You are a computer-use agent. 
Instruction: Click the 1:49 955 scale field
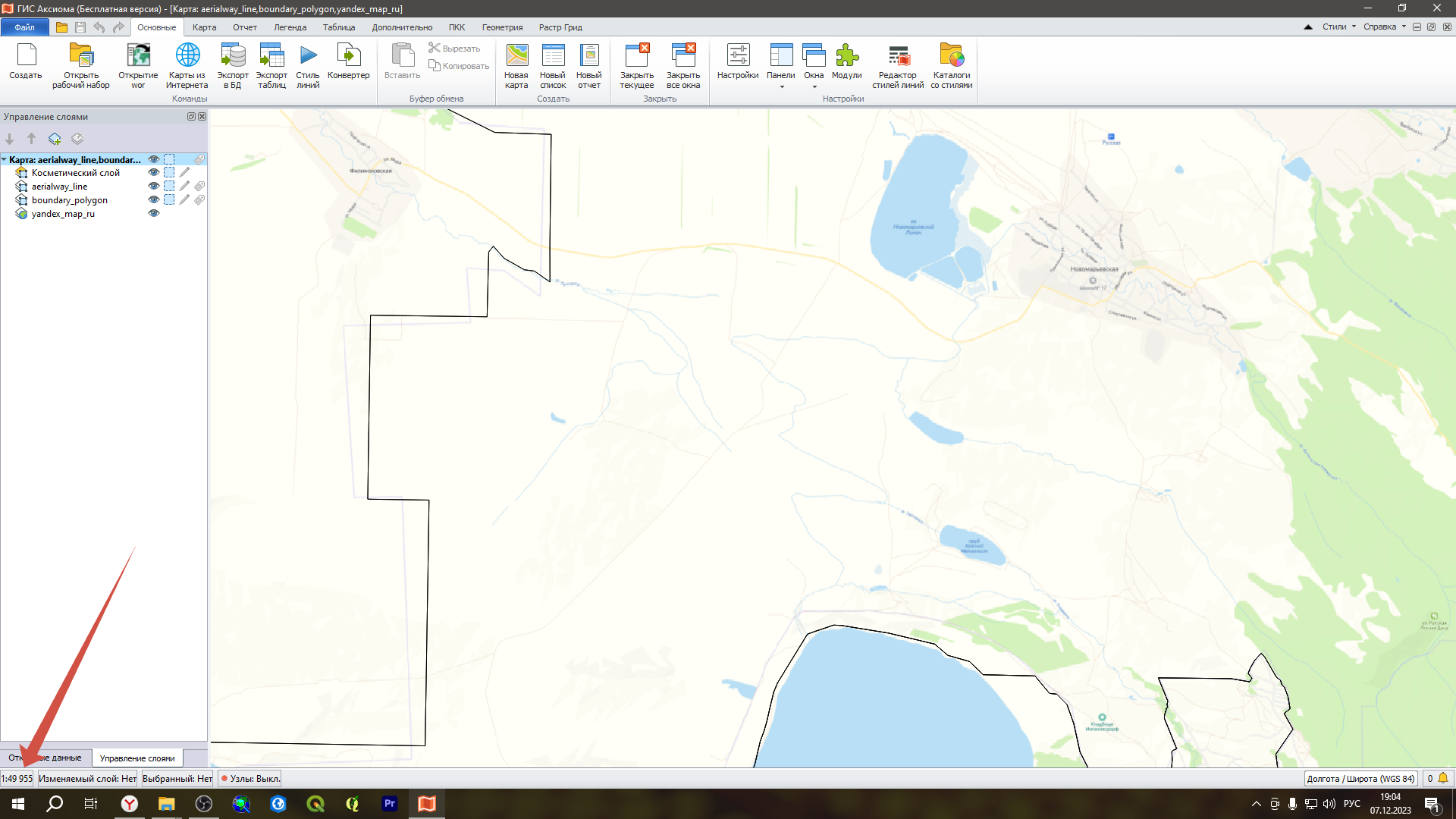(x=17, y=779)
